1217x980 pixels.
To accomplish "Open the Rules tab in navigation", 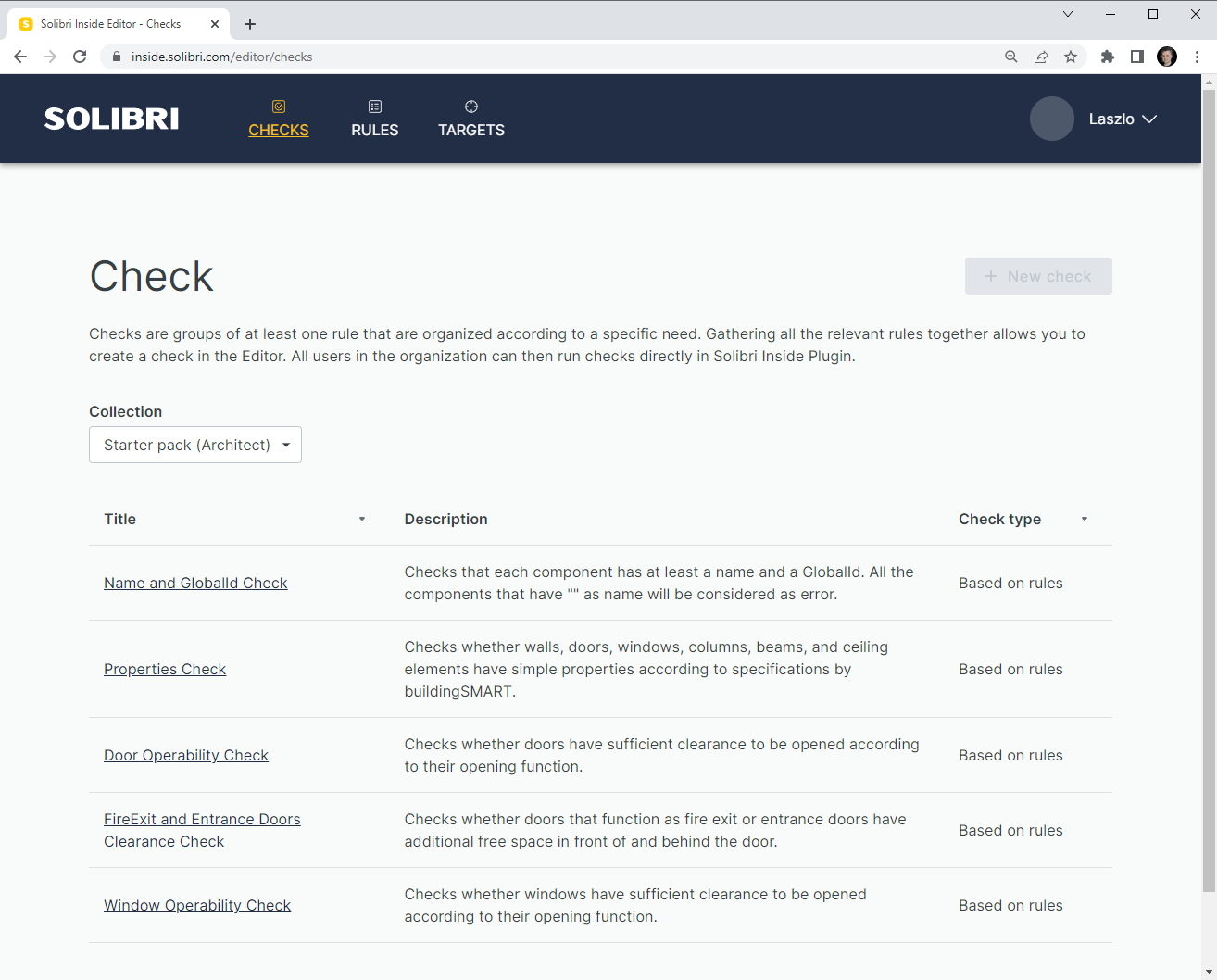I will click(375, 119).
